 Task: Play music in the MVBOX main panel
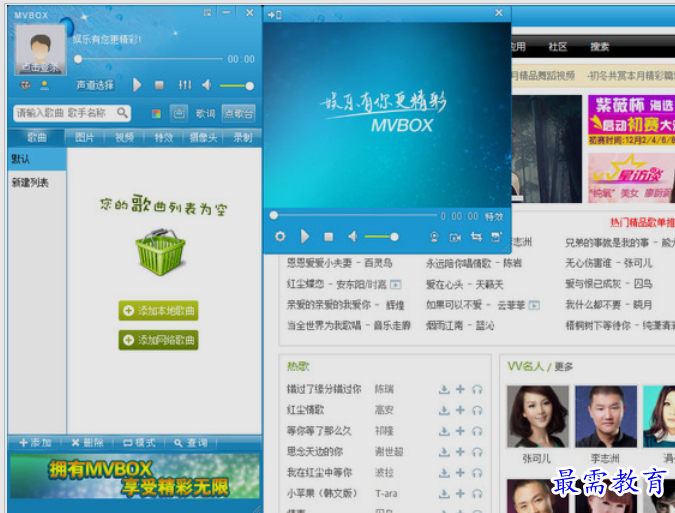[137, 85]
